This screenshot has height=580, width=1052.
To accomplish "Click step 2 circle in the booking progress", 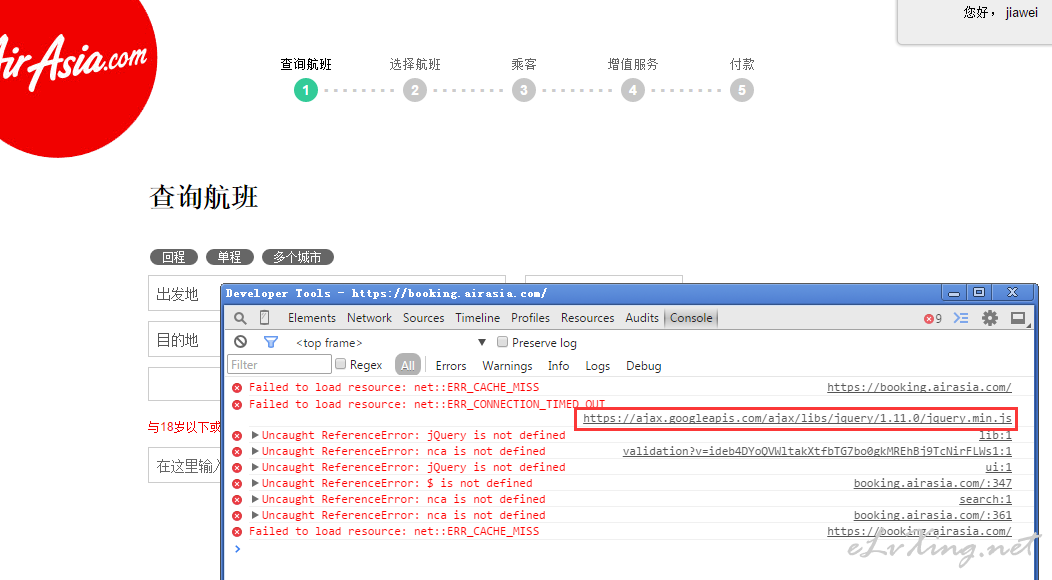I will (415, 90).
